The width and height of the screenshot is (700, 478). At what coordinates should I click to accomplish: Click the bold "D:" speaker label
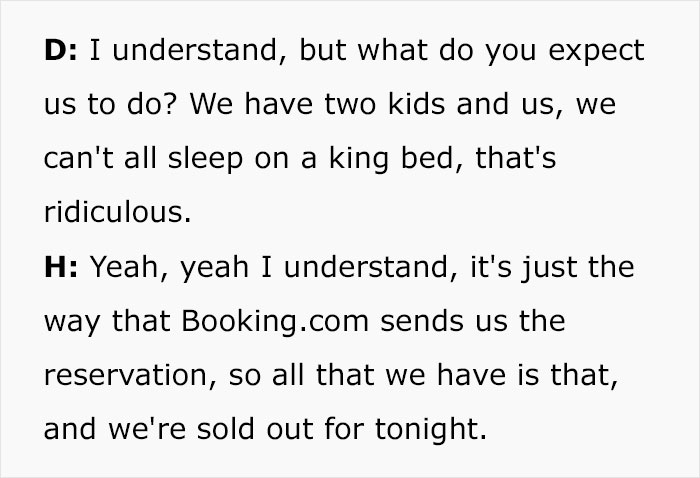click(64, 51)
